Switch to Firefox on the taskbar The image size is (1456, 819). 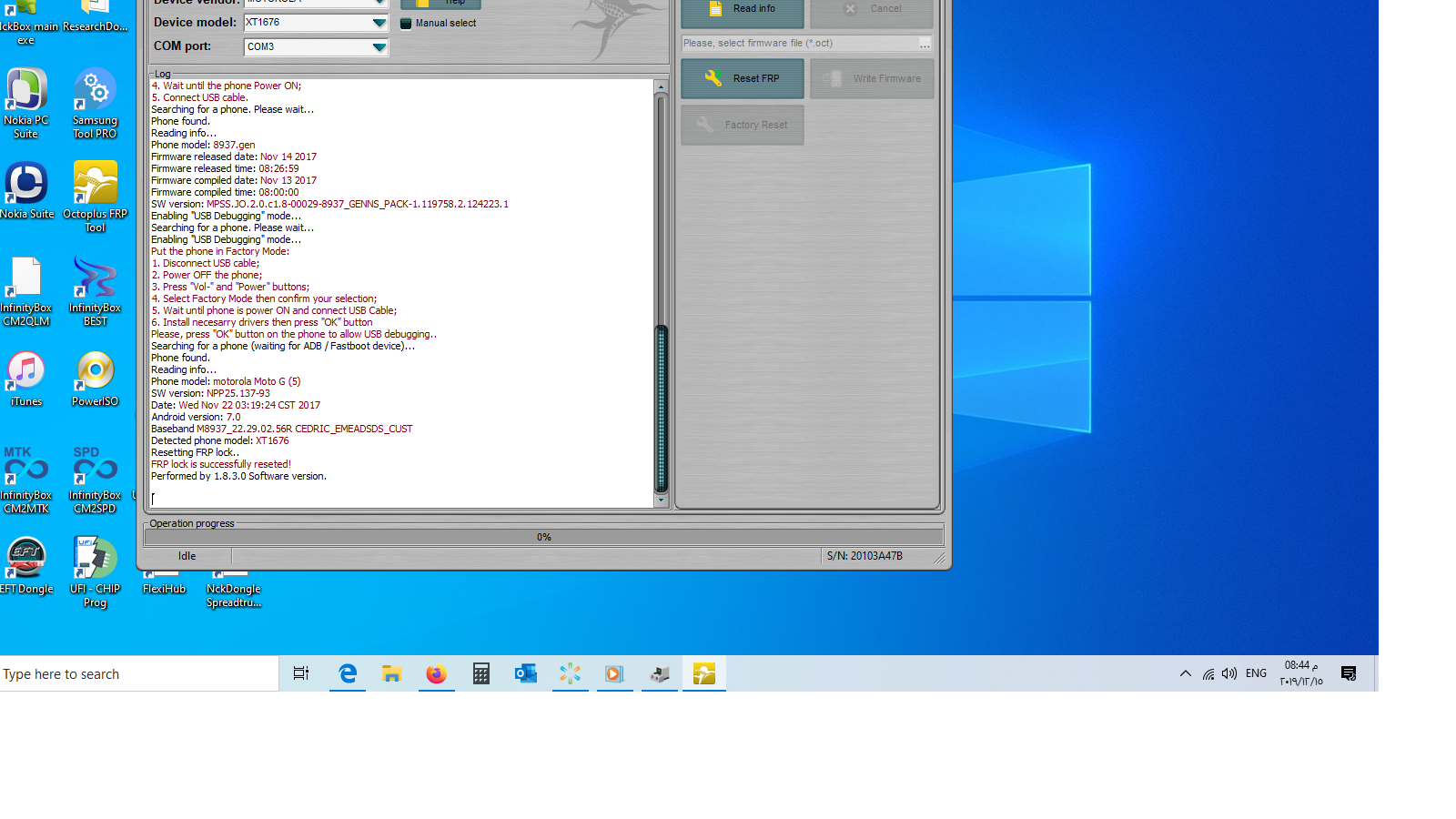pyautogui.click(x=436, y=673)
